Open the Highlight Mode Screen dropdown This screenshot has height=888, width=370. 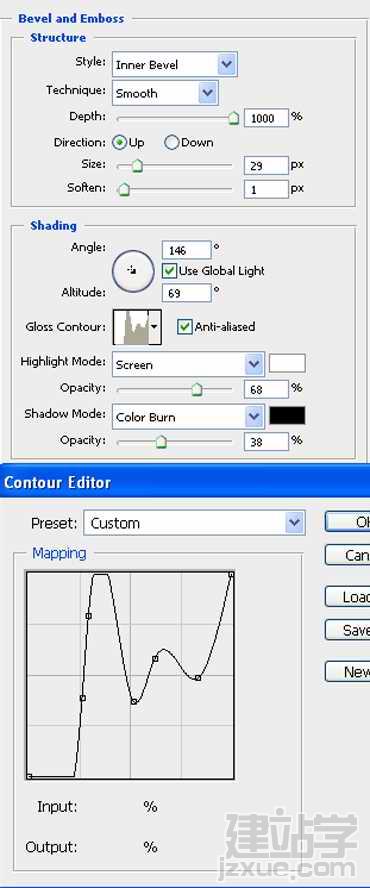click(188, 365)
